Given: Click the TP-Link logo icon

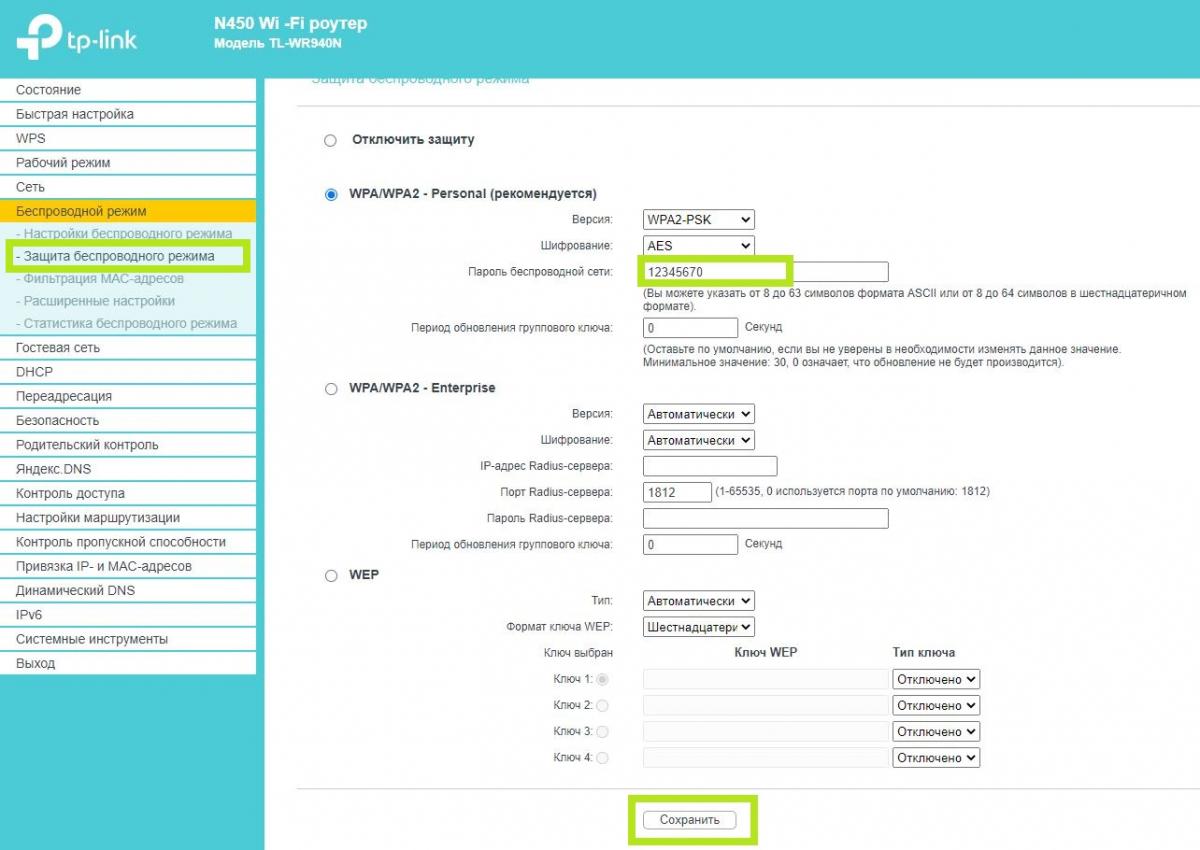Looking at the screenshot, I should coord(38,39).
